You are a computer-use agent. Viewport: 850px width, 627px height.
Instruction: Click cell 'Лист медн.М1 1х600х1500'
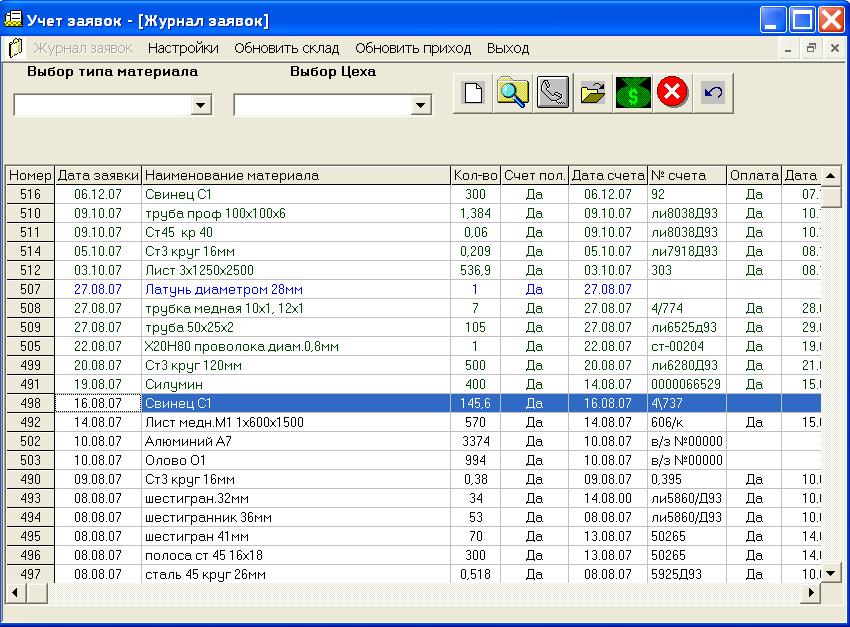[x=296, y=422]
